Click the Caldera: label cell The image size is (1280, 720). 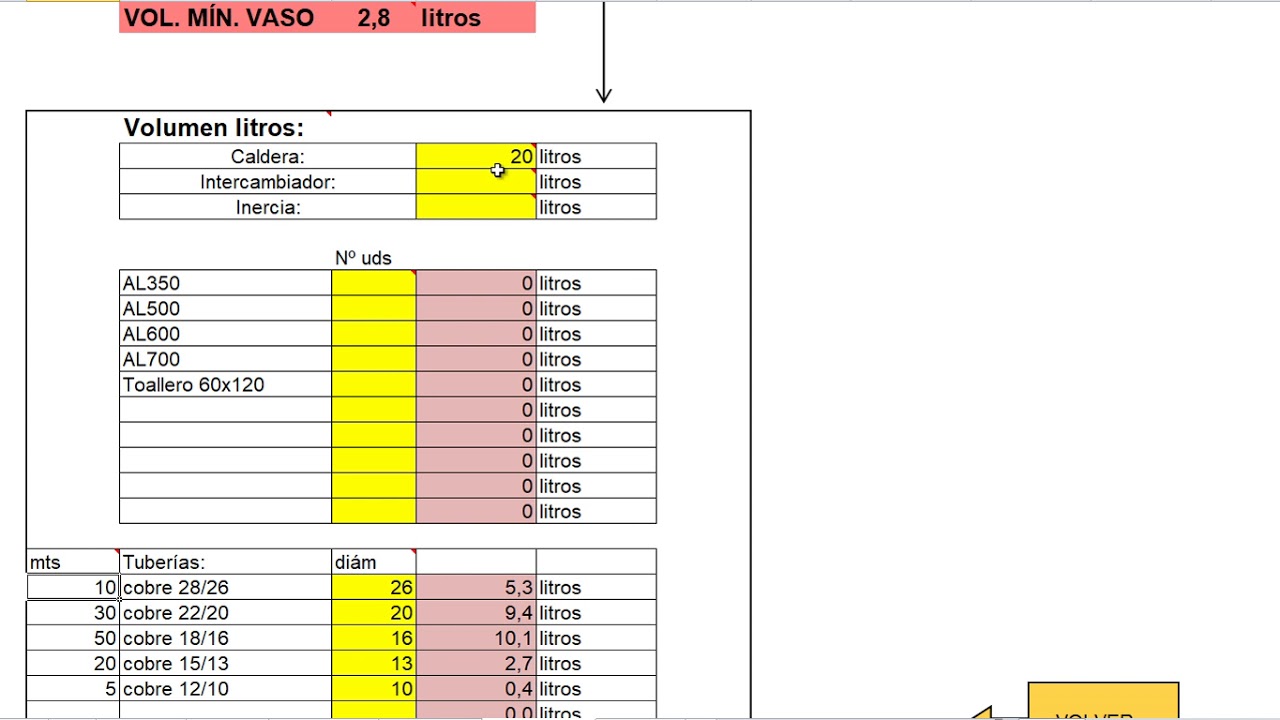267,156
